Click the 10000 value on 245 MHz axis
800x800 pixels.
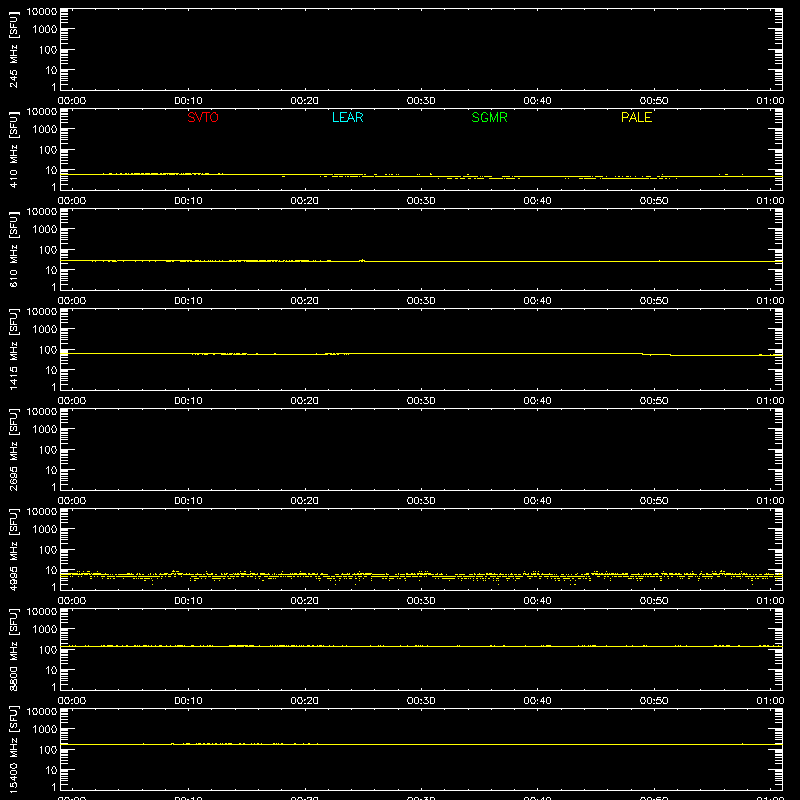click(42, 12)
